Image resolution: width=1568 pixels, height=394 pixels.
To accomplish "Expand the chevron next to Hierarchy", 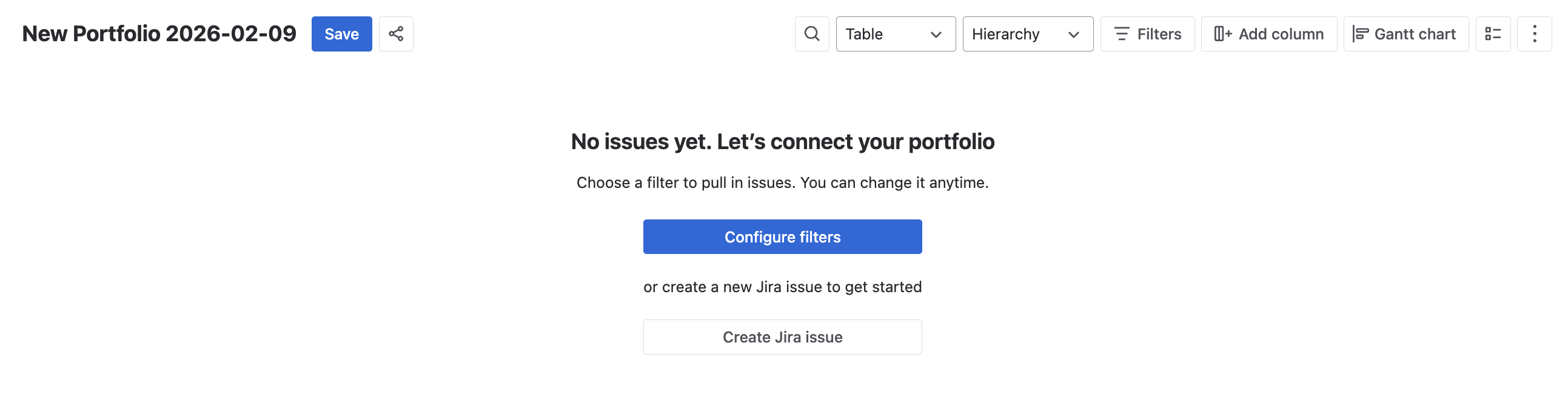I will 1074,34.
